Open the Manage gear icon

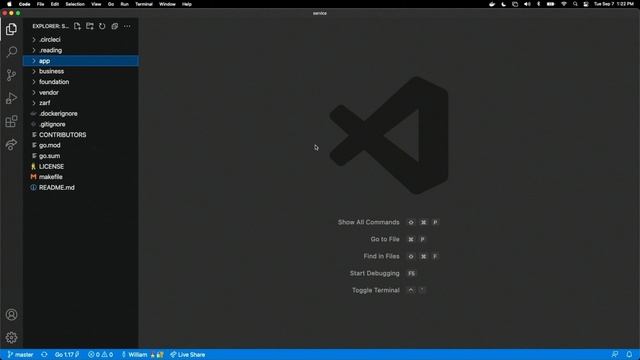point(11,338)
